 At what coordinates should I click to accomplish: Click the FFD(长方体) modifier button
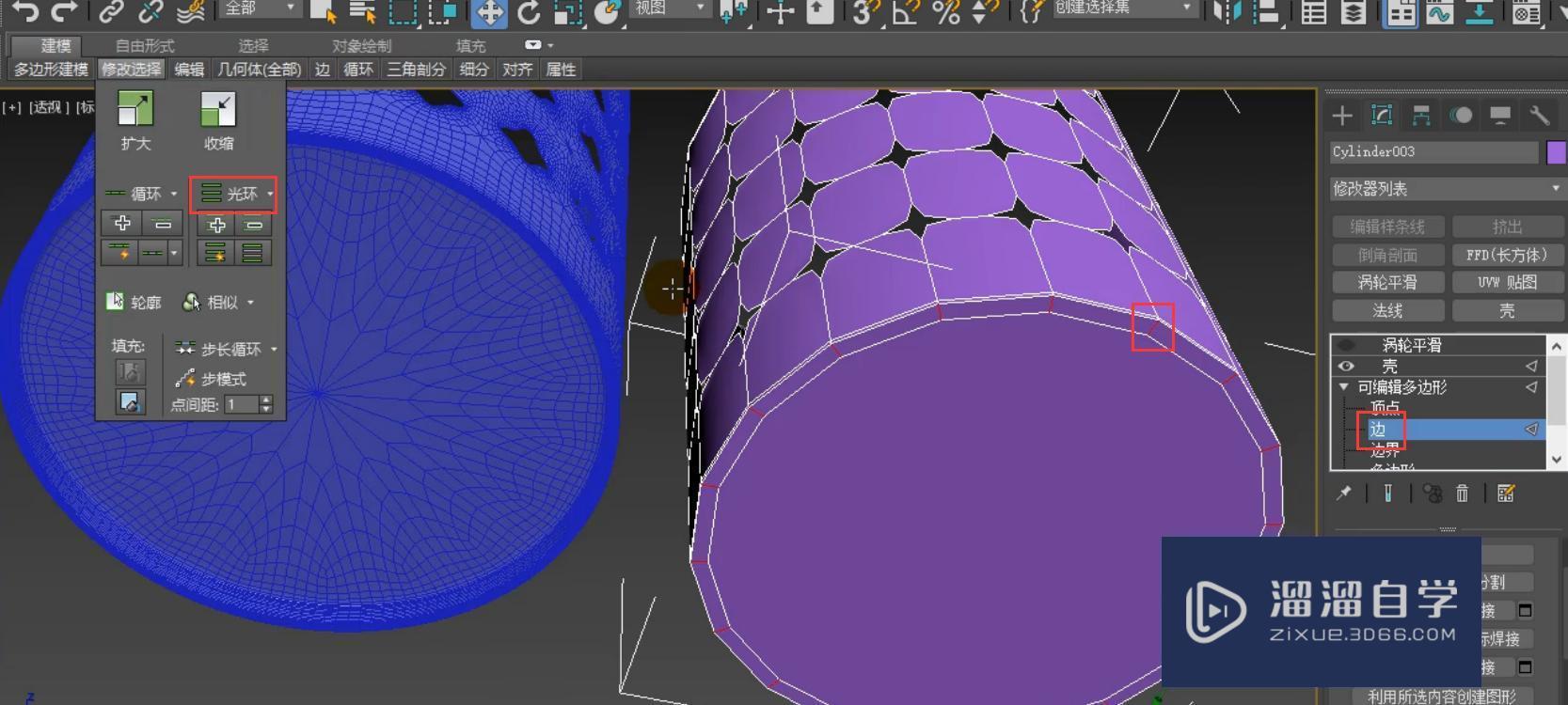coord(1506,255)
